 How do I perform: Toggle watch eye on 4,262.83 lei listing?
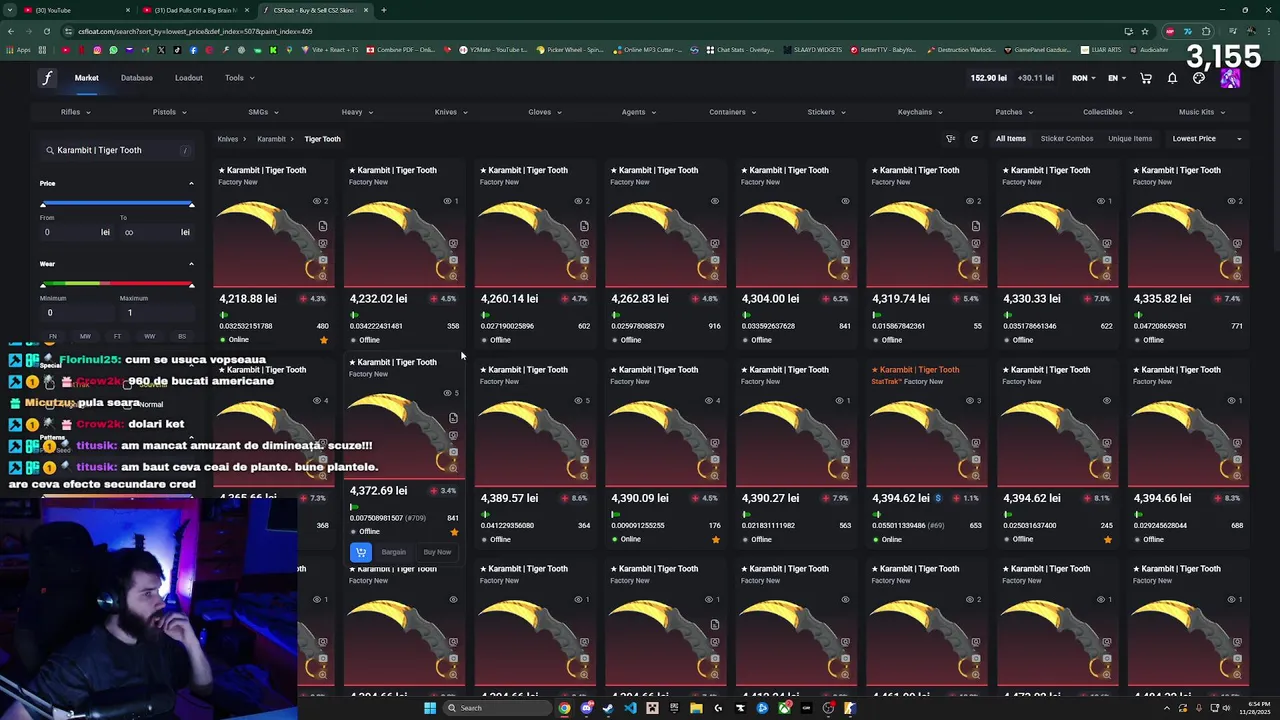[714, 201]
